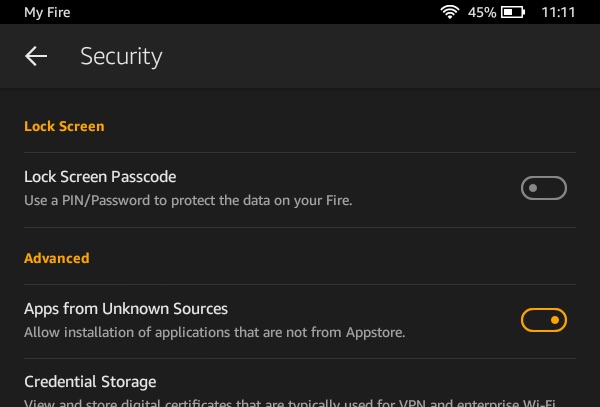Open Credential Storage
600x407 pixels.
(x=300, y=383)
